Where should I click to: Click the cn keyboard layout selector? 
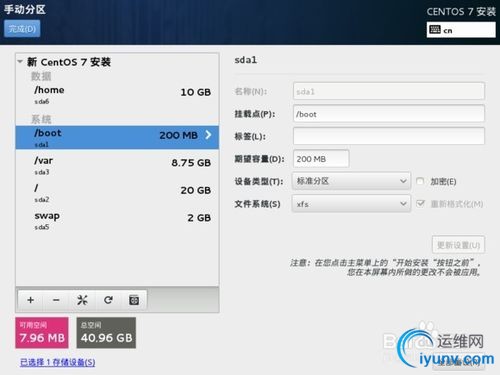pyautogui.click(x=461, y=30)
